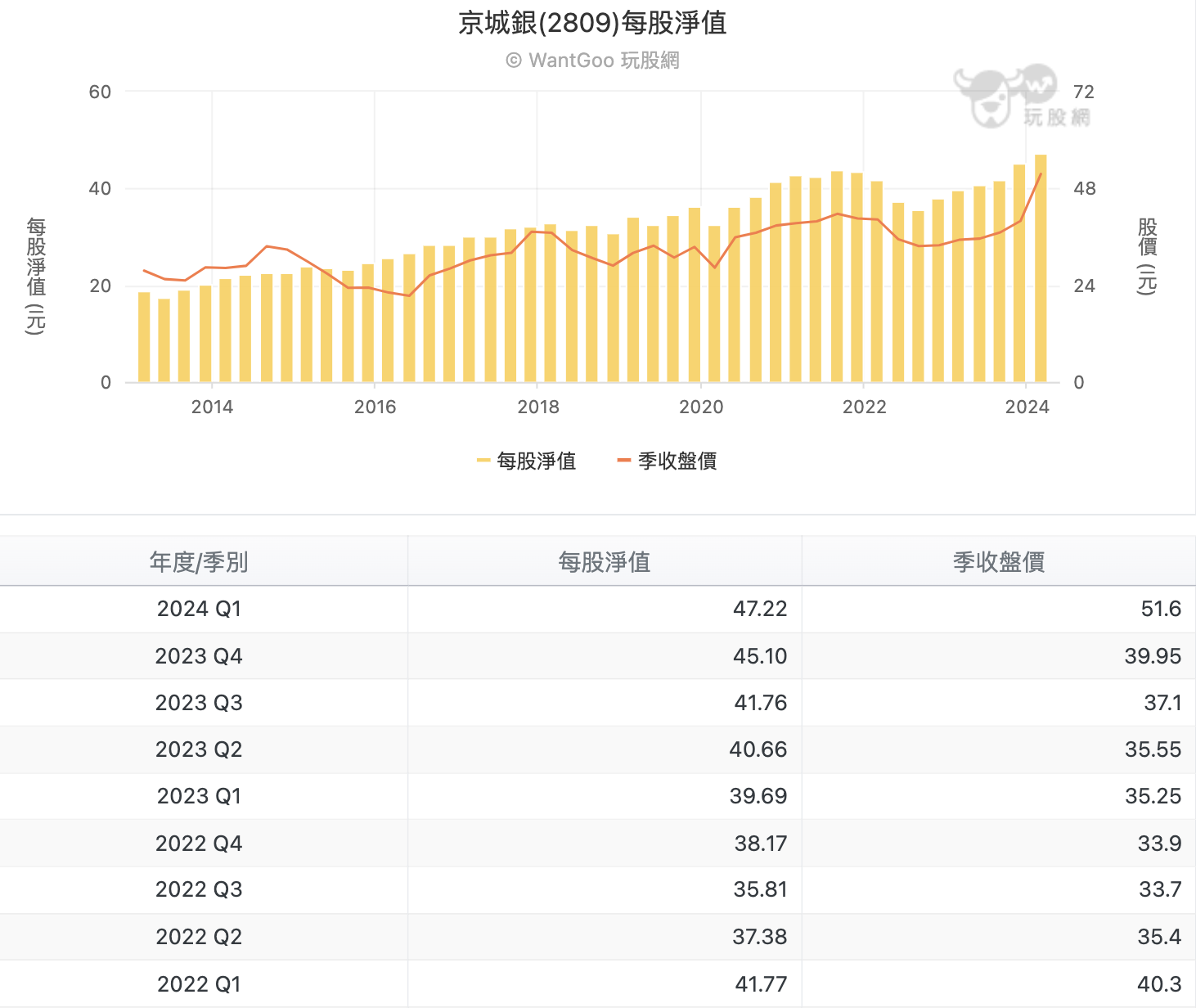1196x1008 pixels.
Task: Click the chart title 京城銀(2809)每股淨值
Action: tap(592, 23)
